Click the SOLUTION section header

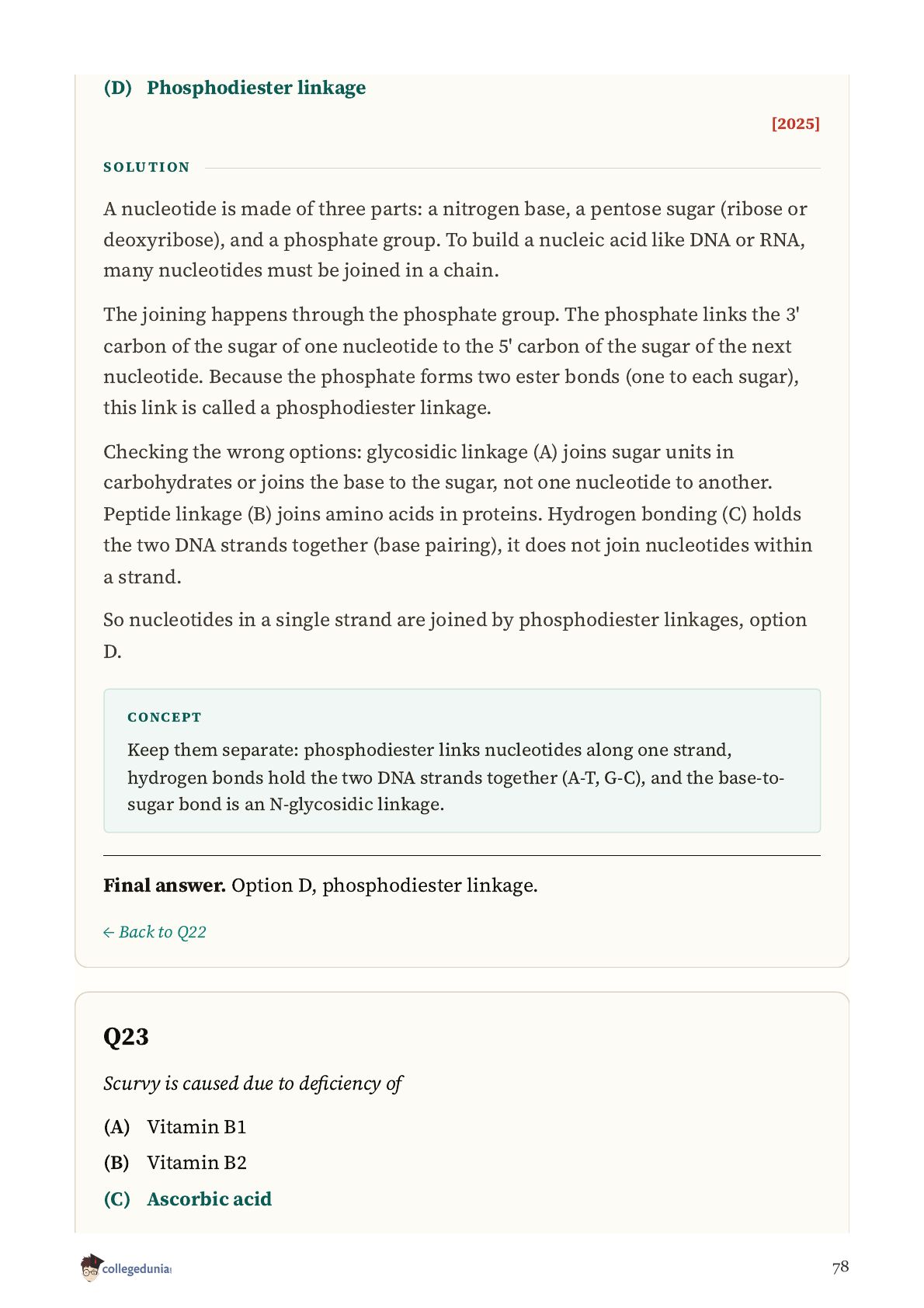pyautogui.click(x=147, y=168)
